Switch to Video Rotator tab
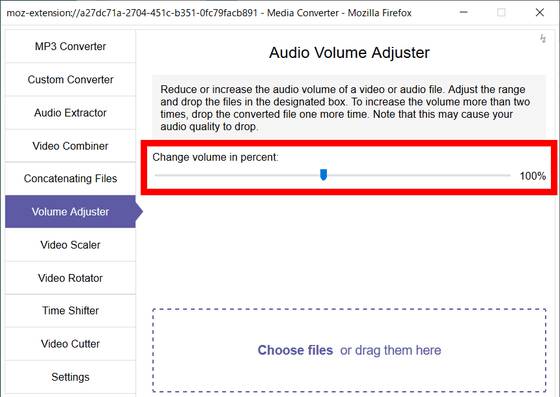The width and height of the screenshot is (560, 397). (x=70, y=278)
